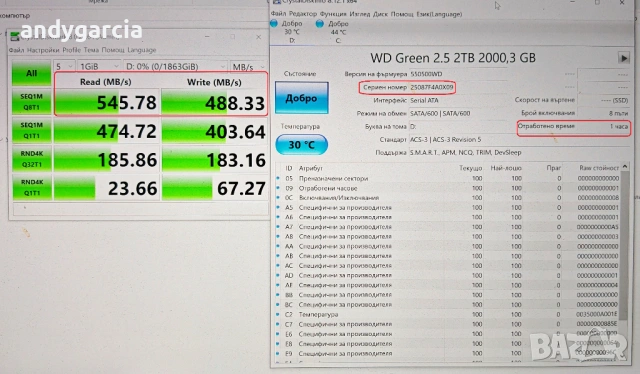Viewport: 640px width, 374px height.
Task: Click the 545.78 sequential read result
Action: click(x=107, y=102)
